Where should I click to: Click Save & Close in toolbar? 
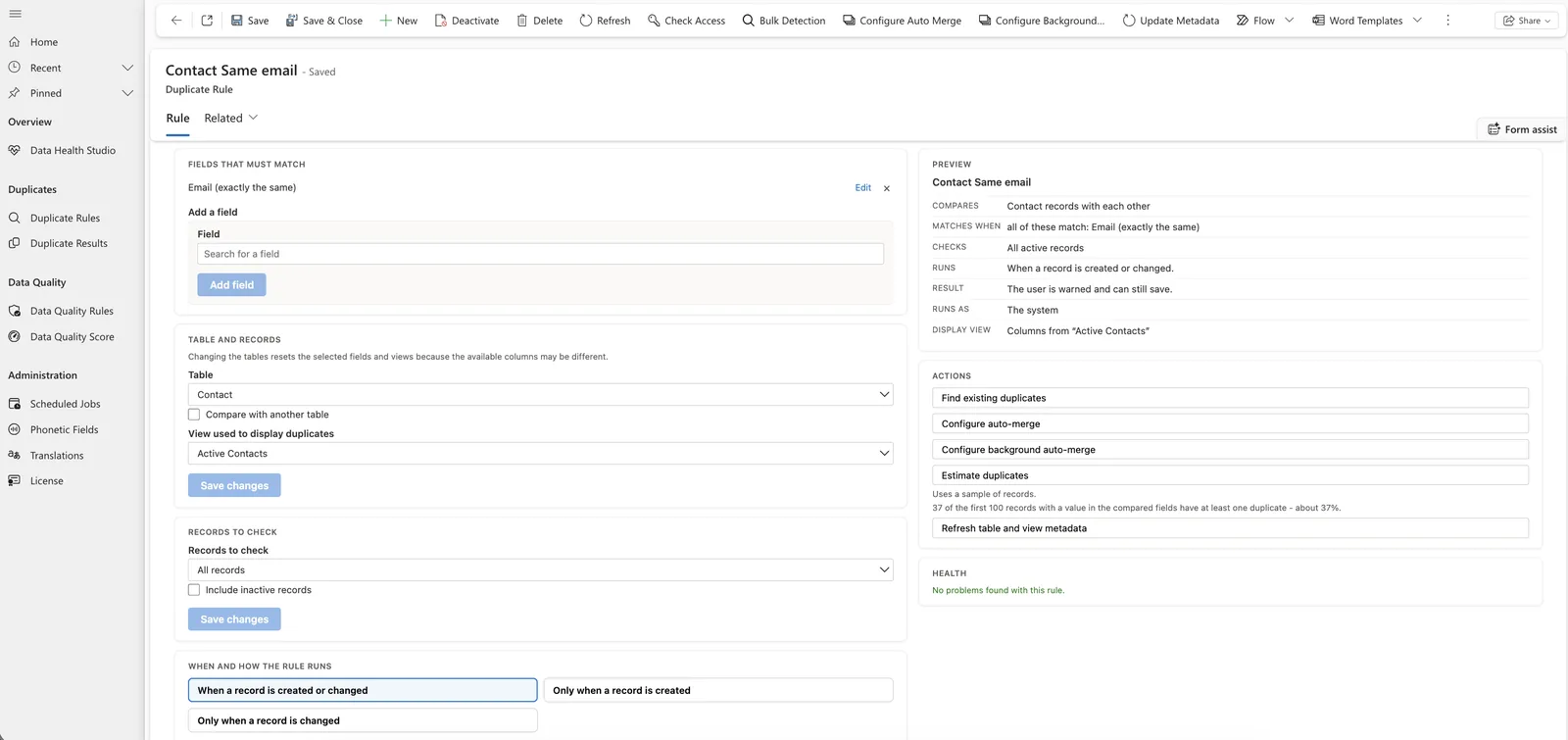[x=324, y=21]
